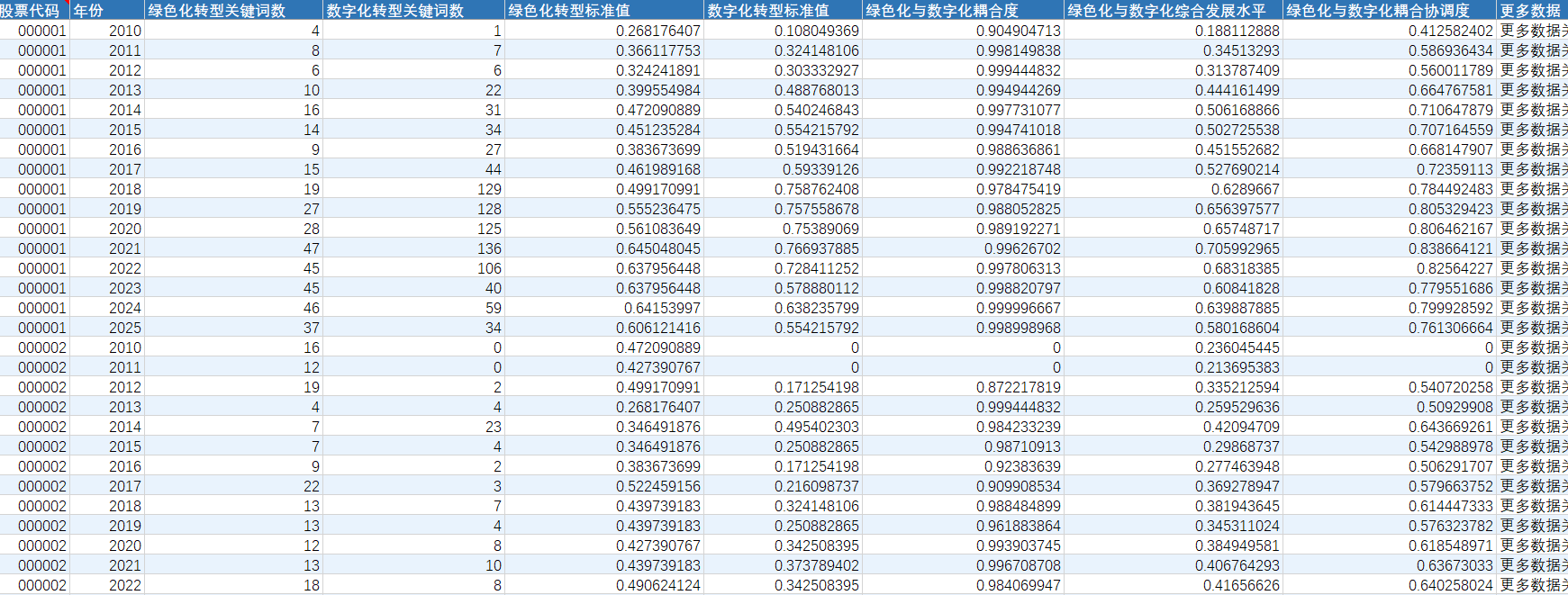The image size is (1568, 595).
Task: Click the 更多数据 column header
Action: click(1532, 10)
